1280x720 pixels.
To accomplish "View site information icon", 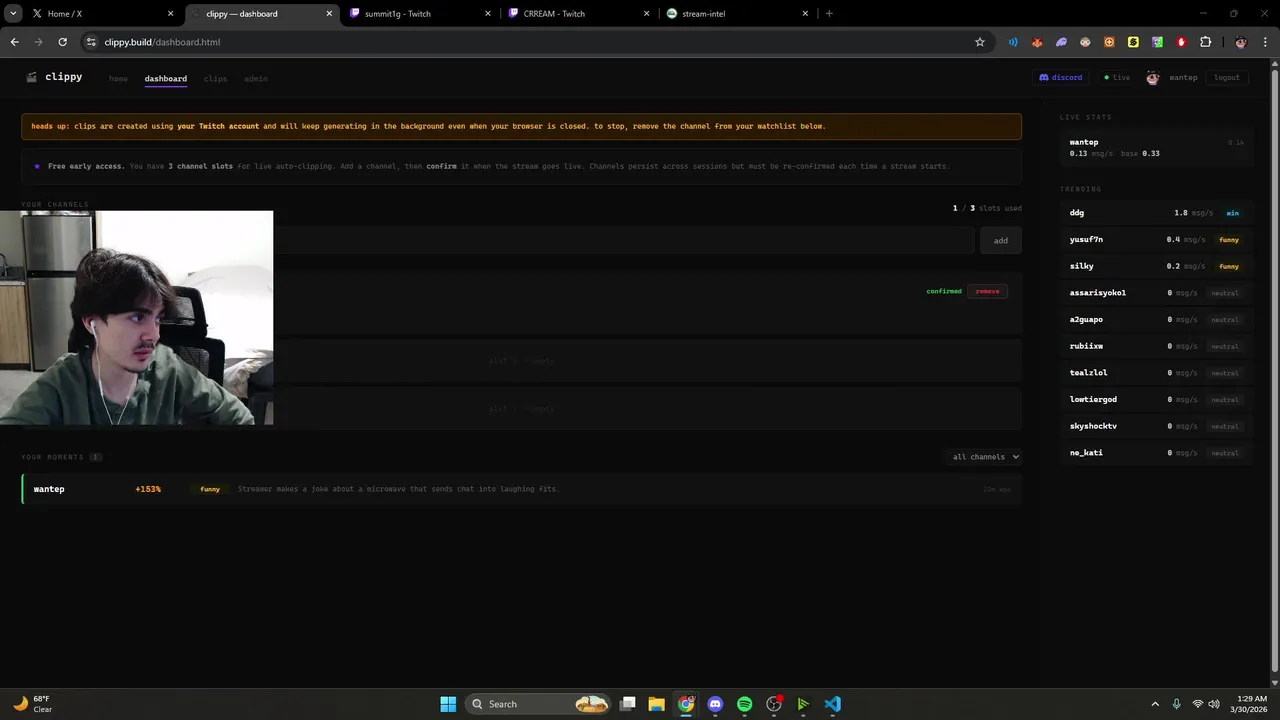I will [91, 42].
